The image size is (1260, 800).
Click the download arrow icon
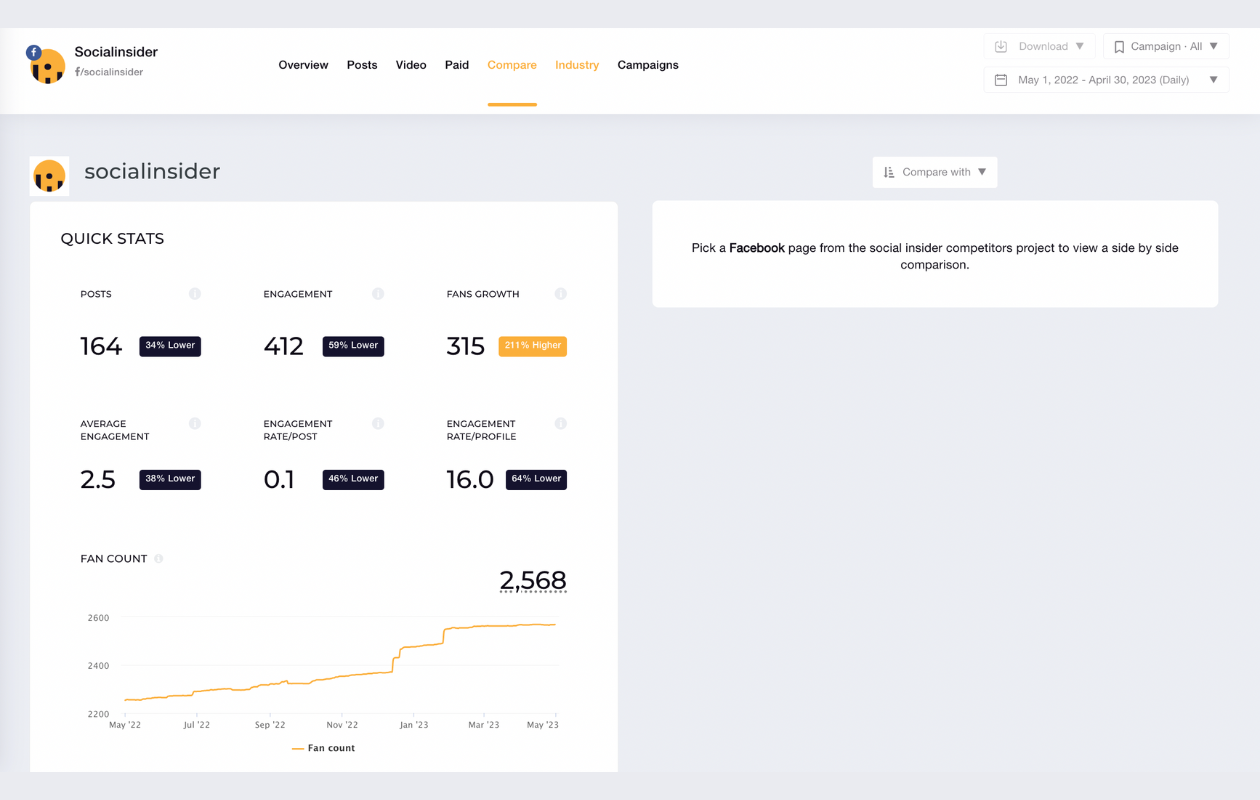pyautogui.click(x=1001, y=46)
